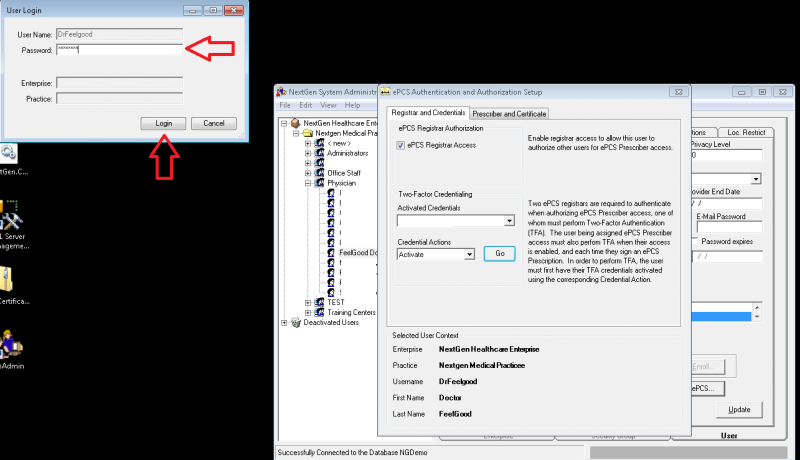Open the Certifica... folder desktop icon

[7, 279]
